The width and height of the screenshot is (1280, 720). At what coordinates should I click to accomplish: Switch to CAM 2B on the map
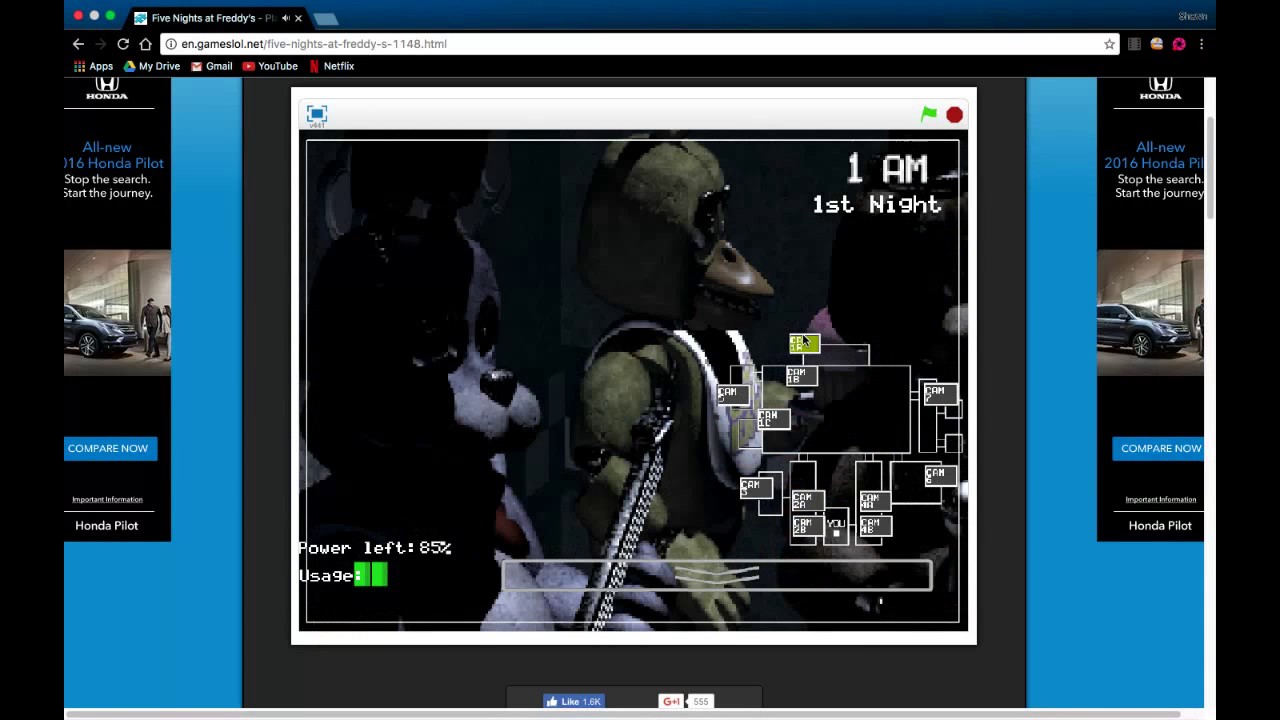point(807,526)
